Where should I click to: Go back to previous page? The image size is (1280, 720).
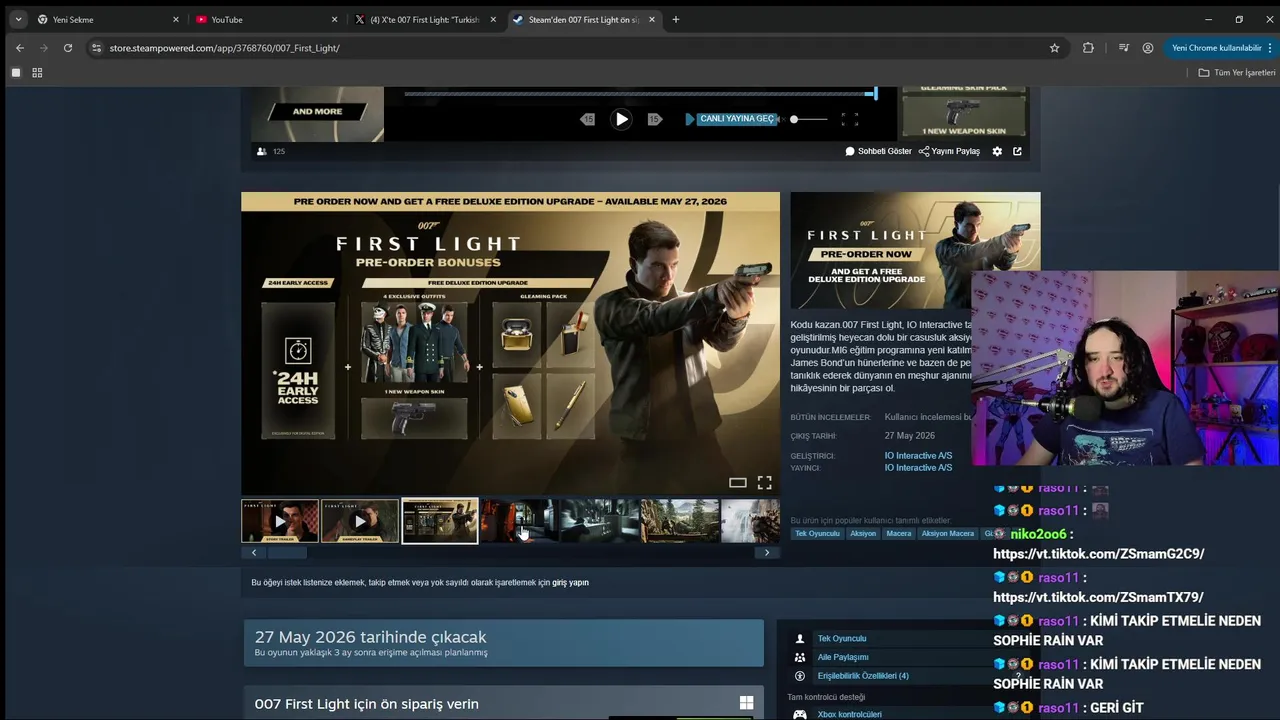tap(19, 48)
